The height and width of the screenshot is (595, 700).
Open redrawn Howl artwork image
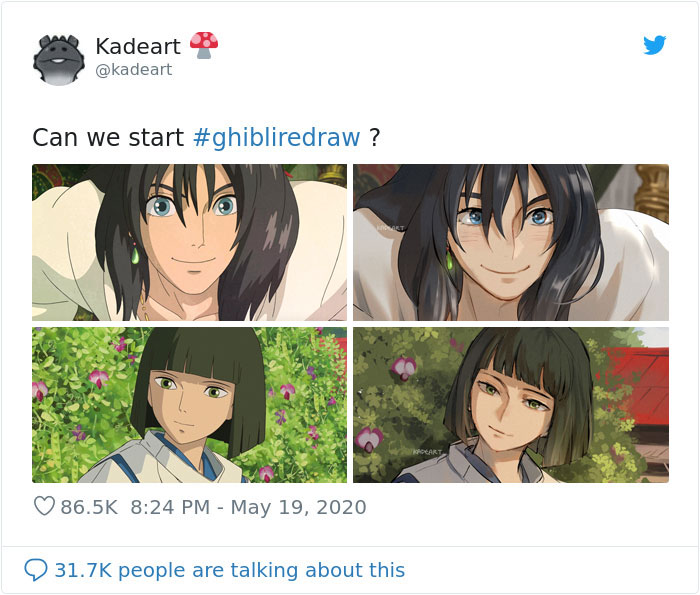[x=511, y=242]
